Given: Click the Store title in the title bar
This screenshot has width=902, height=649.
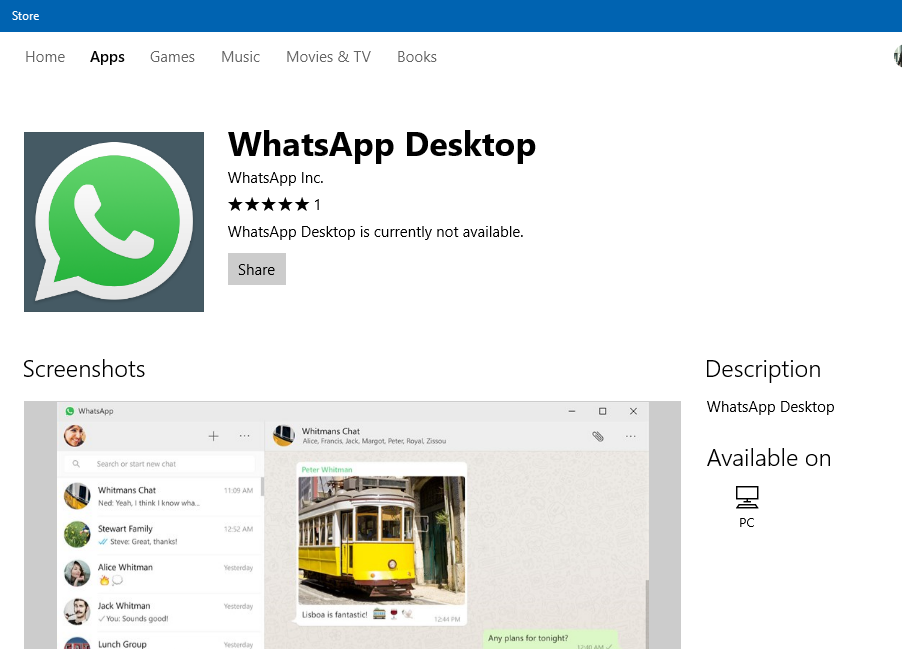Looking at the screenshot, I should coord(25,16).
